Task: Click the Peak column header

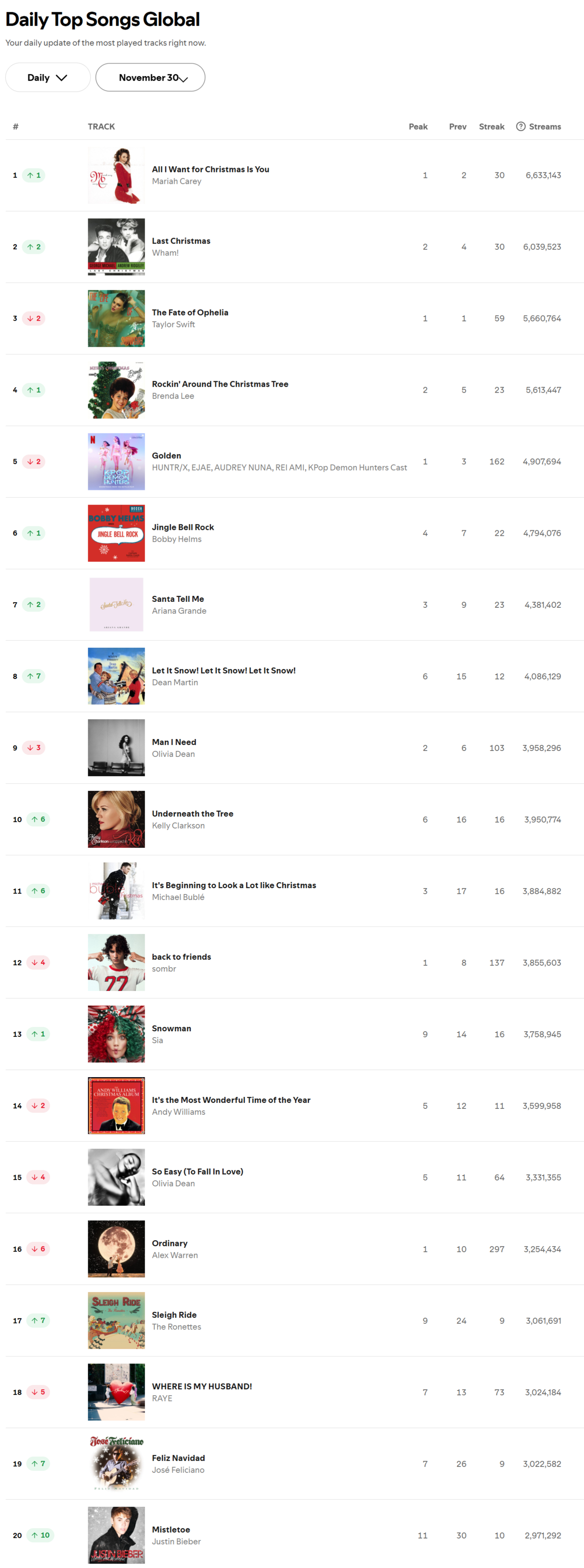Action: [418, 127]
